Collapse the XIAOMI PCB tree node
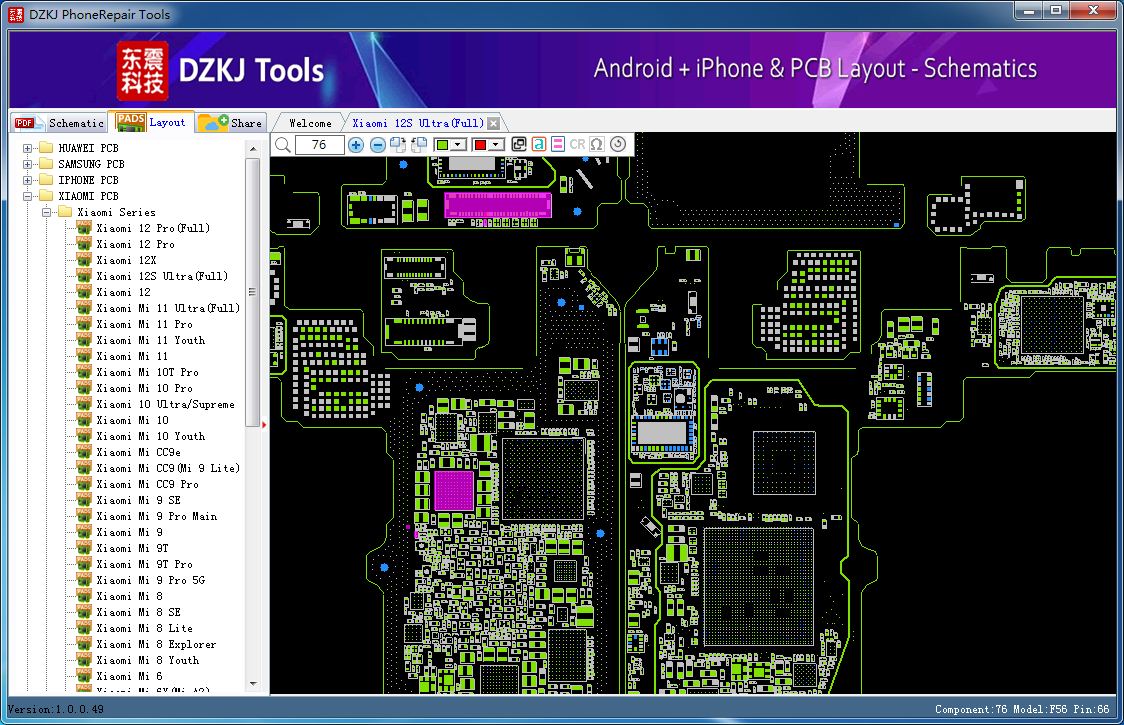This screenshot has width=1124, height=725. pyautogui.click(x=27, y=196)
